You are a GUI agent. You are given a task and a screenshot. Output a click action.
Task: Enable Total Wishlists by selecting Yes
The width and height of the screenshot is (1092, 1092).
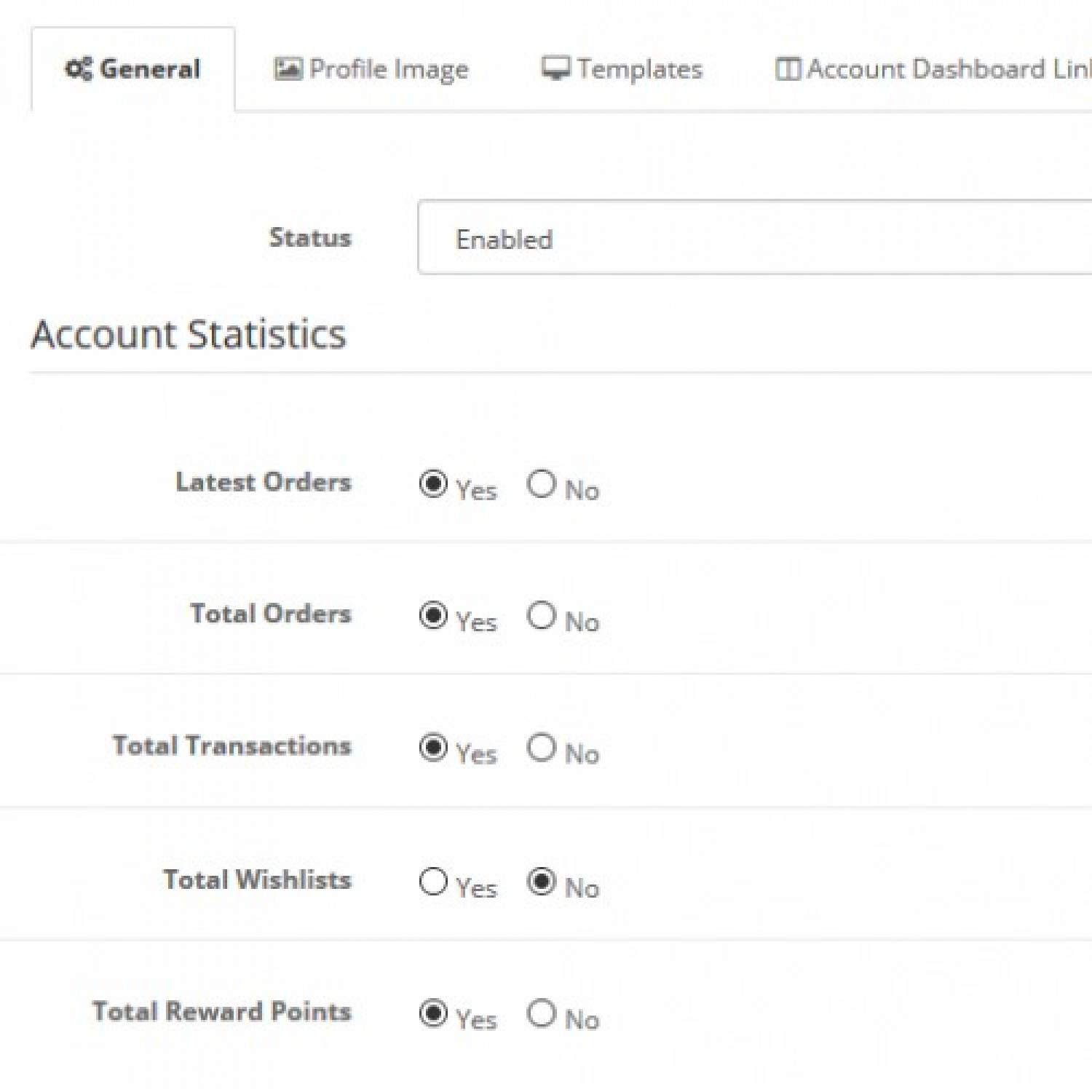433,882
